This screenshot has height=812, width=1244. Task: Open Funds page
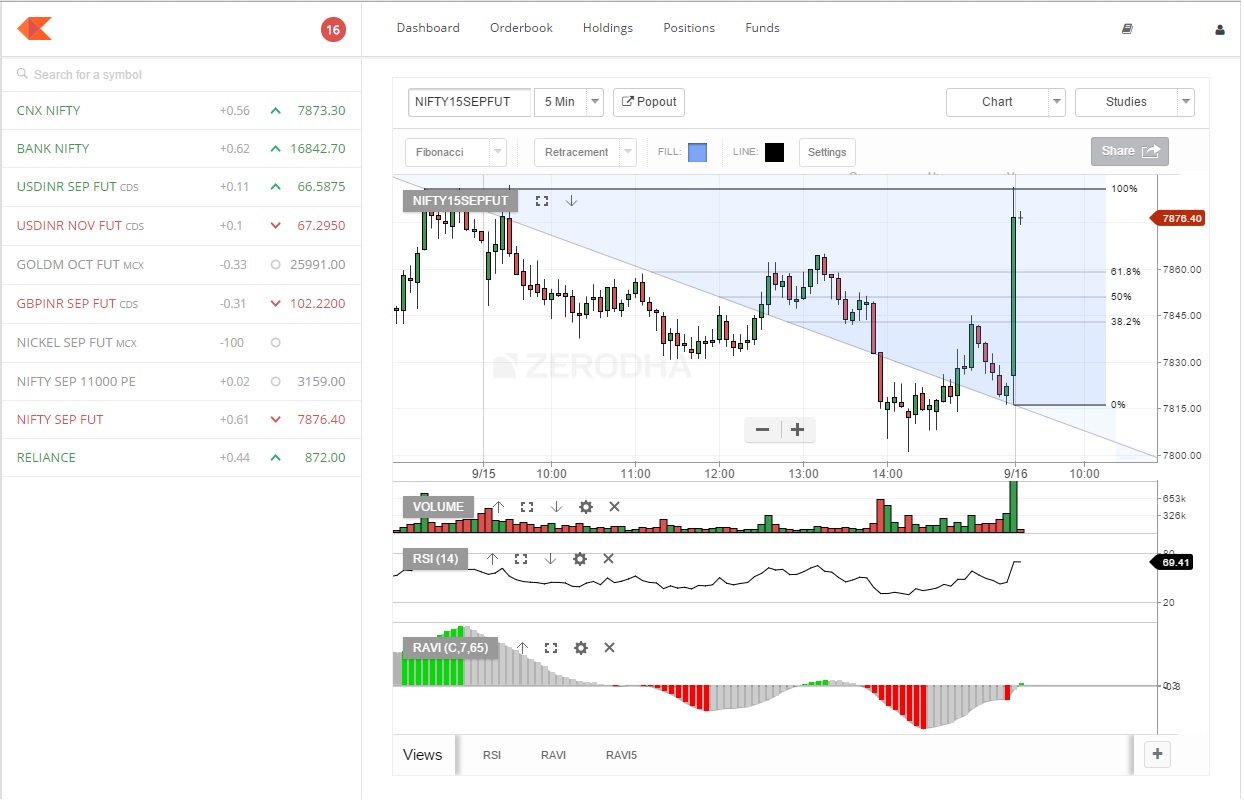(x=762, y=28)
